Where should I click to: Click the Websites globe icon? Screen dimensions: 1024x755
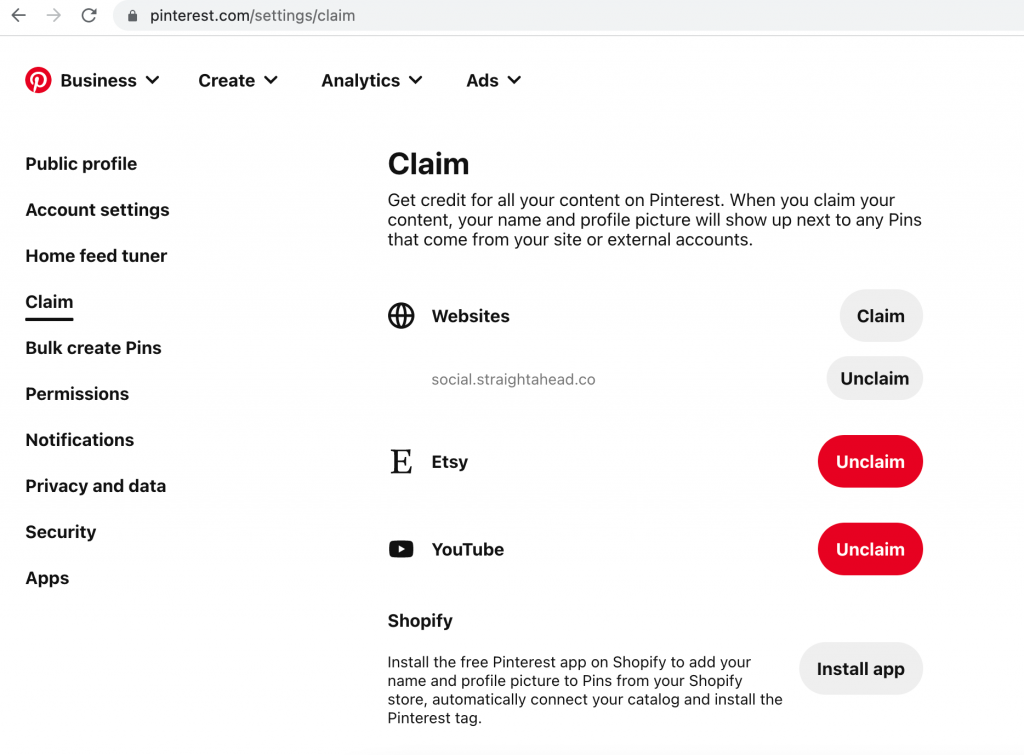(x=401, y=315)
